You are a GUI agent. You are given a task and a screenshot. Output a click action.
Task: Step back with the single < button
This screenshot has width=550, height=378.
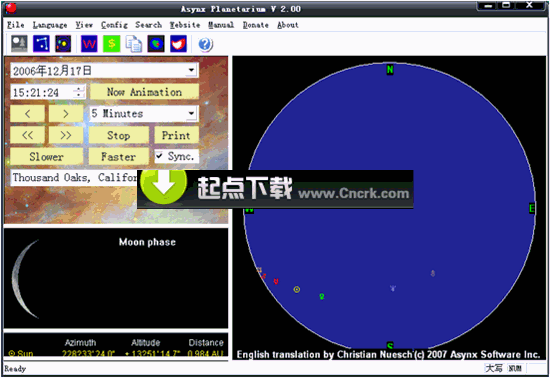click(x=27, y=114)
